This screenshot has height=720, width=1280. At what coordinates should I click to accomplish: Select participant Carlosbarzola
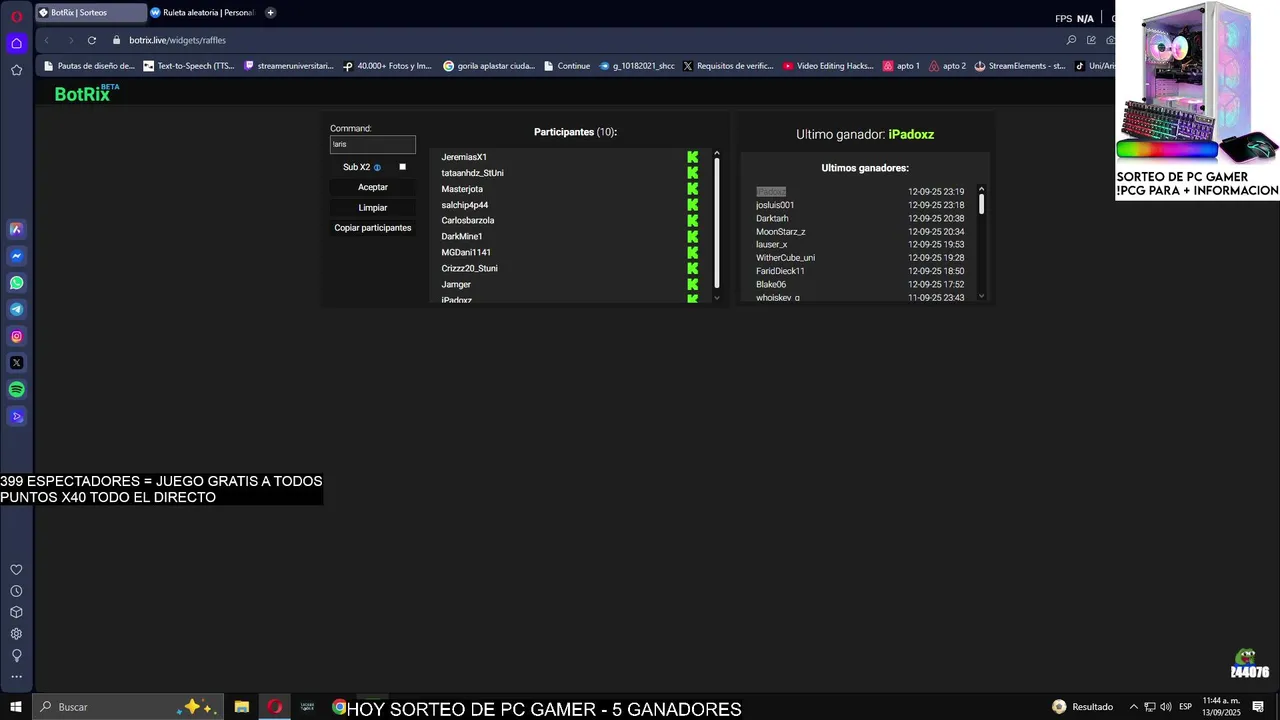(x=467, y=221)
